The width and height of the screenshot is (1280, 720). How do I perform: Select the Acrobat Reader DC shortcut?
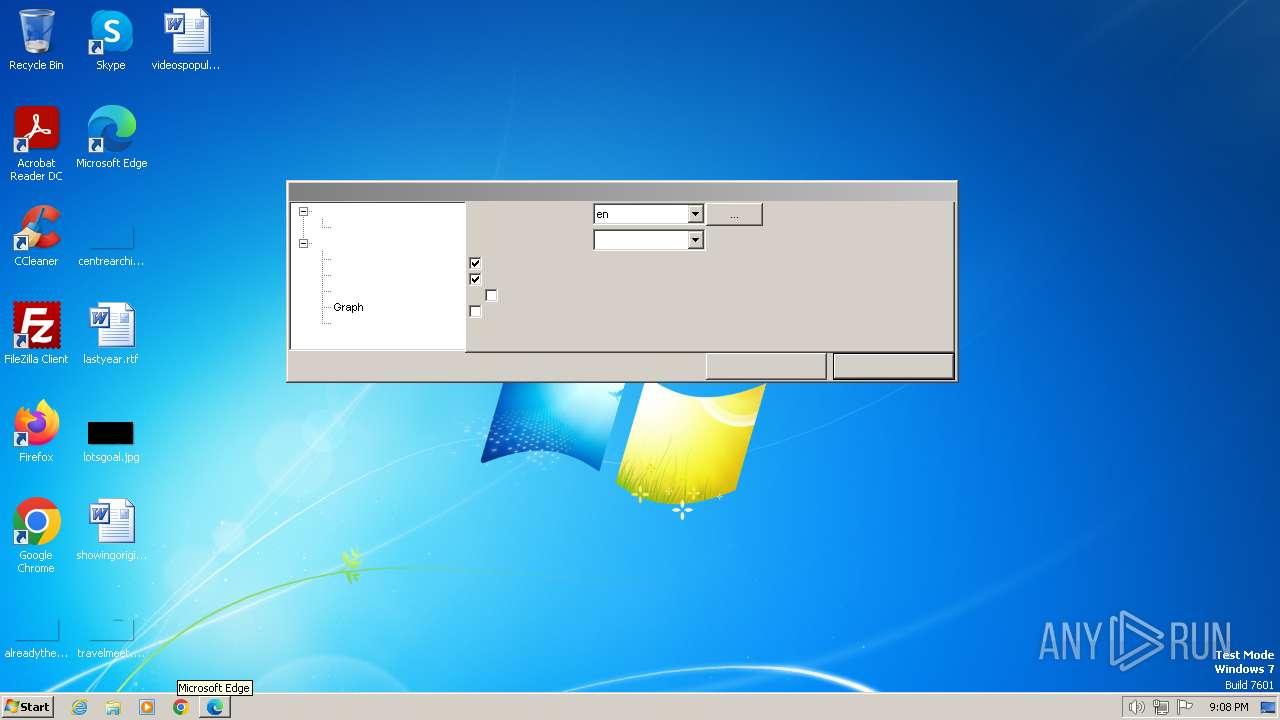point(36,144)
